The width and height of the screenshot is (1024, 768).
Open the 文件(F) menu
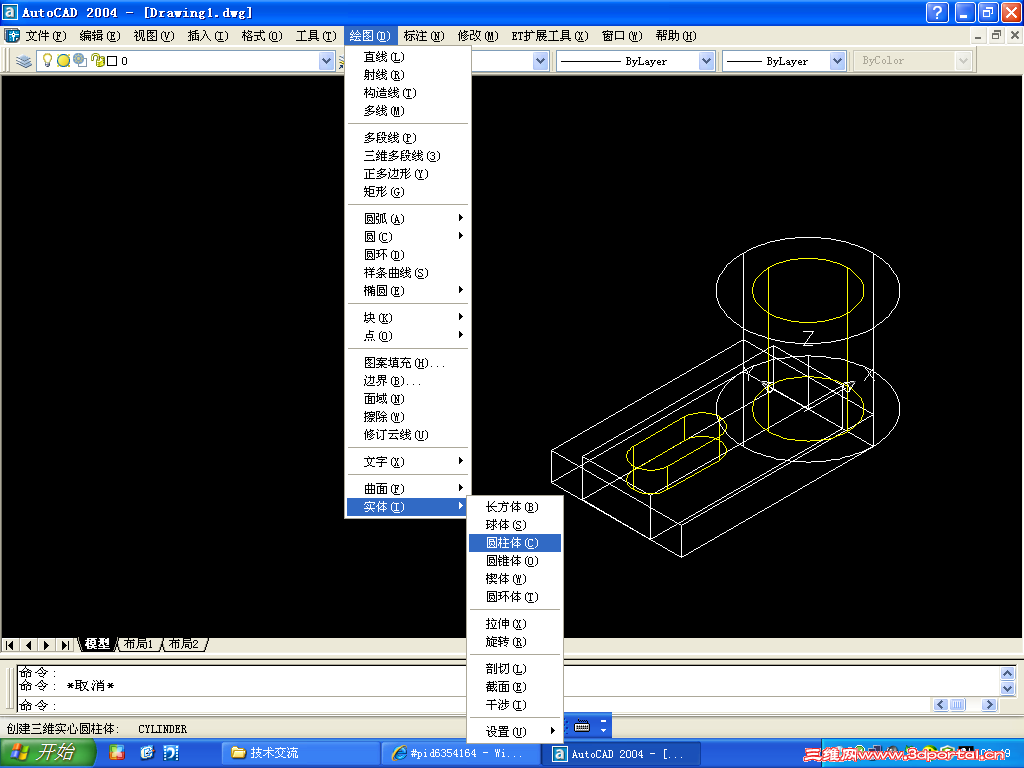[46, 36]
